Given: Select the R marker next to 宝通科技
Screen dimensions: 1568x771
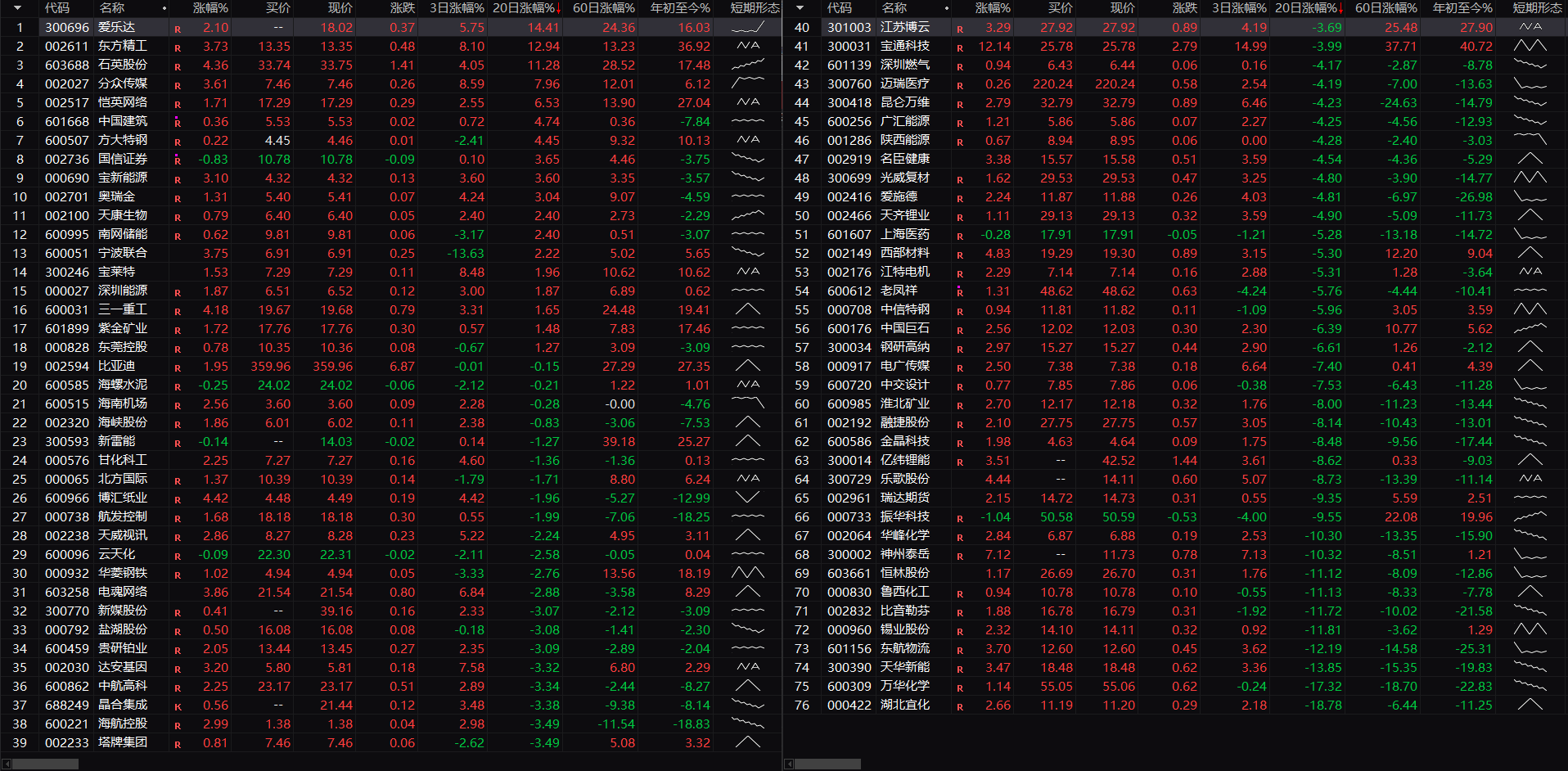Looking at the screenshot, I should coord(960,48).
